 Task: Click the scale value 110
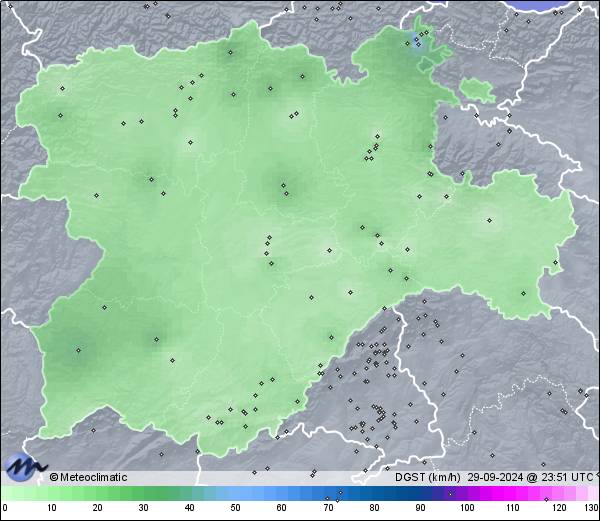[513, 508]
